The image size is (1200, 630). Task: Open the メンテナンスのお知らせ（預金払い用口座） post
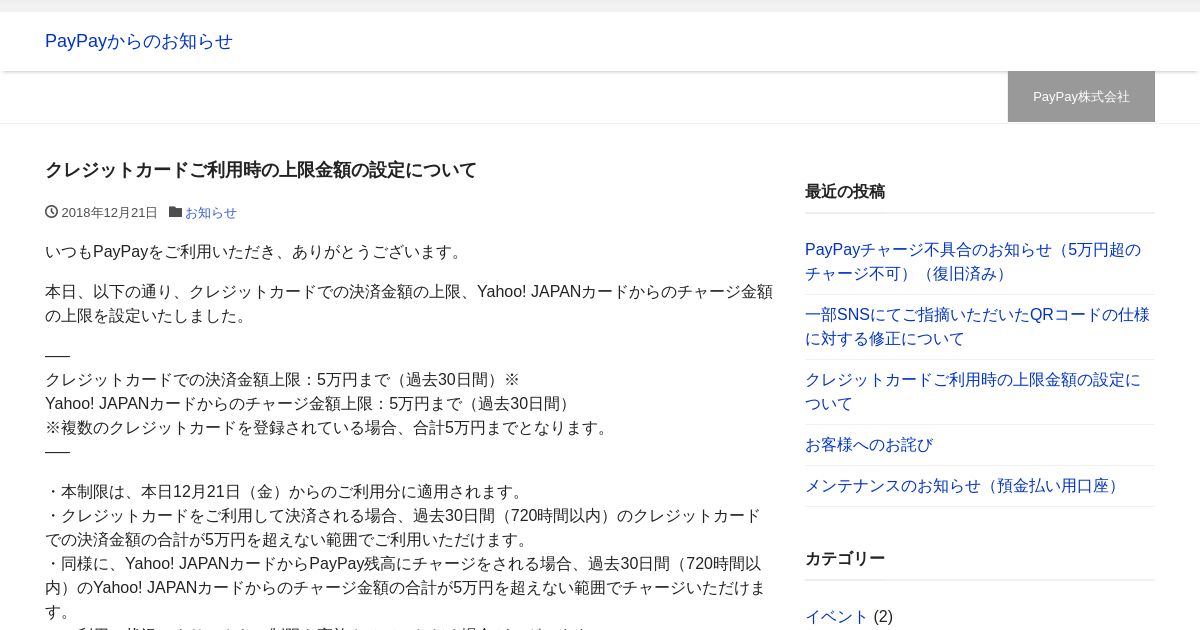click(965, 486)
